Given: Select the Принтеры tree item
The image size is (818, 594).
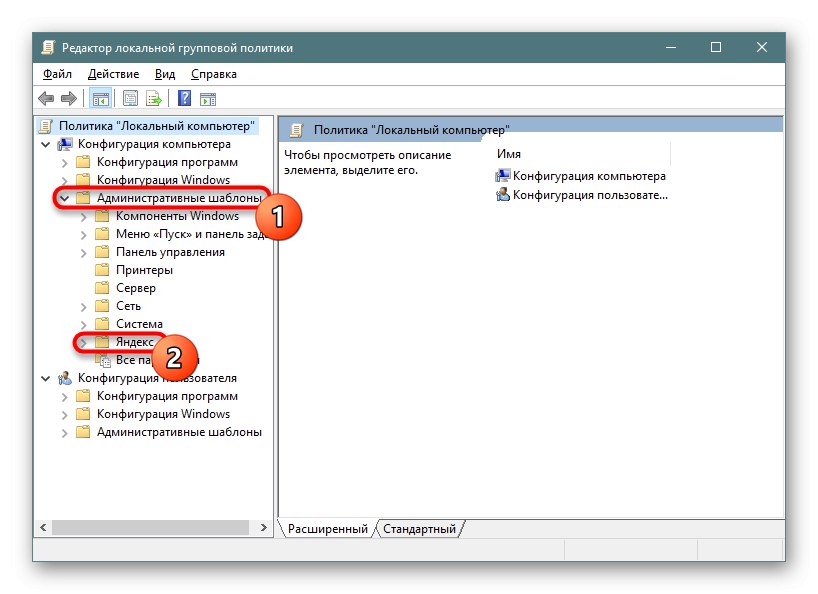Looking at the screenshot, I should coord(144,270).
